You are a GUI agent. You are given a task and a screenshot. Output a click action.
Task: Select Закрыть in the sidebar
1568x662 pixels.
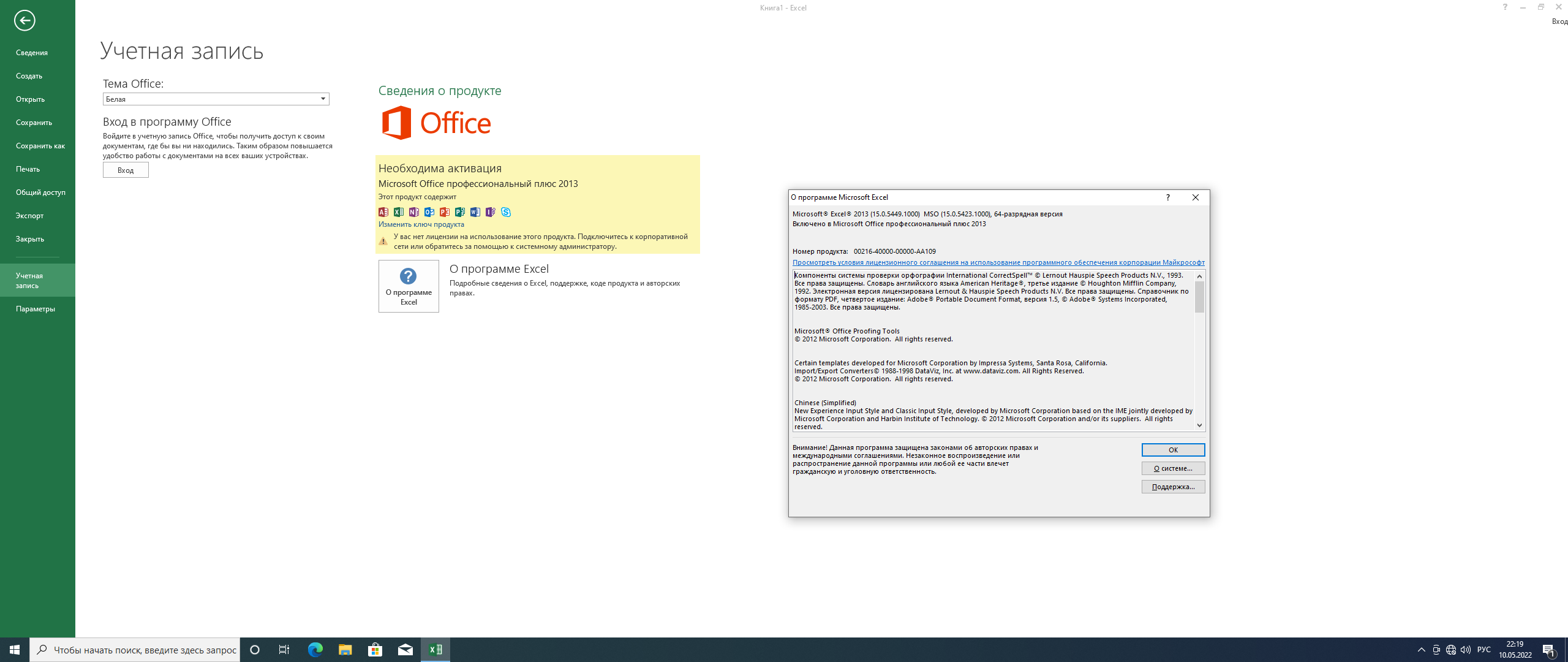(x=37, y=239)
